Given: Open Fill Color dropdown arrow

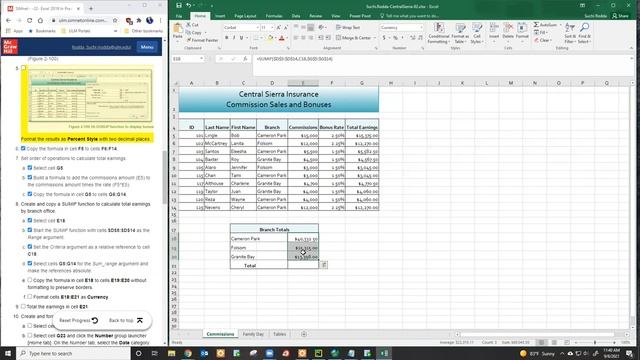Looking at the screenshot, I should click(x=275, y=38).
